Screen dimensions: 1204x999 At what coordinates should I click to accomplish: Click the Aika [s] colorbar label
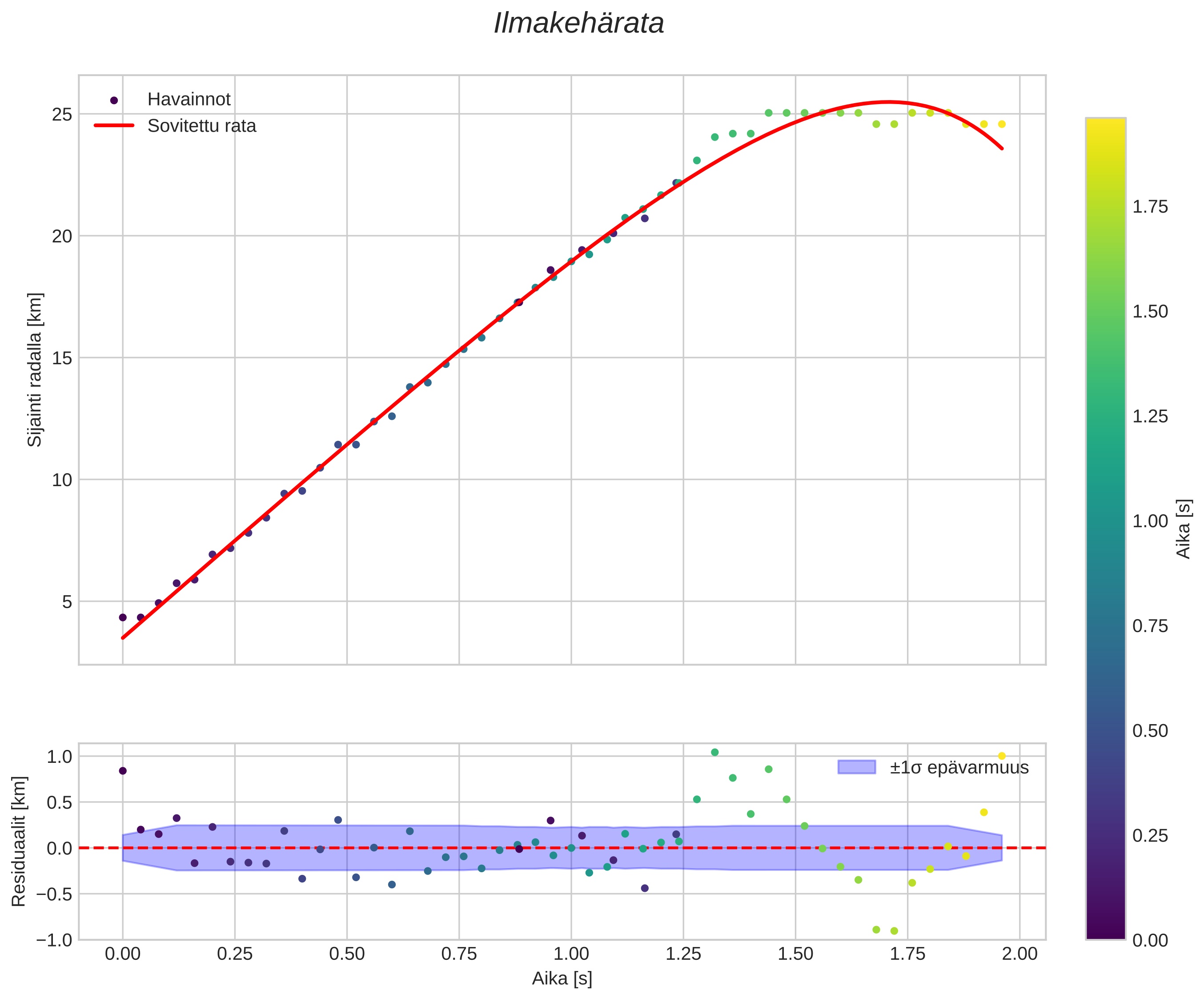pyautogui.click(x=1184, y=529)
